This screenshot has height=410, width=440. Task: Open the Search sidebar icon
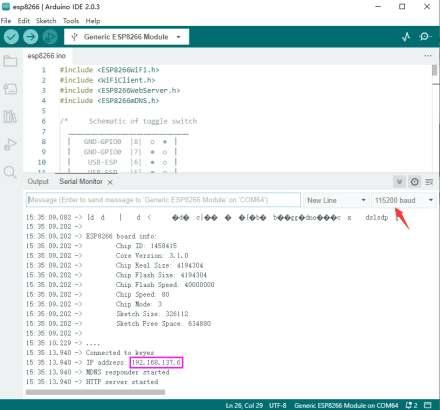click(x=10, y=172)
